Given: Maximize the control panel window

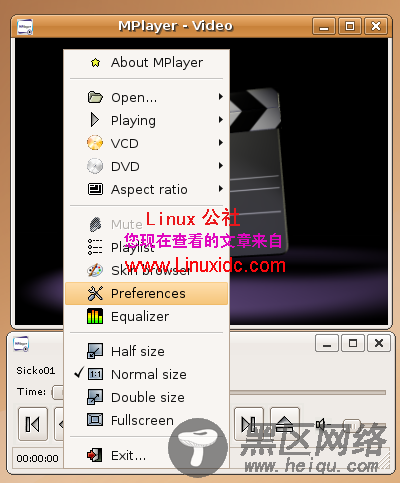Looking at the screenshot, I should (353, 343).
